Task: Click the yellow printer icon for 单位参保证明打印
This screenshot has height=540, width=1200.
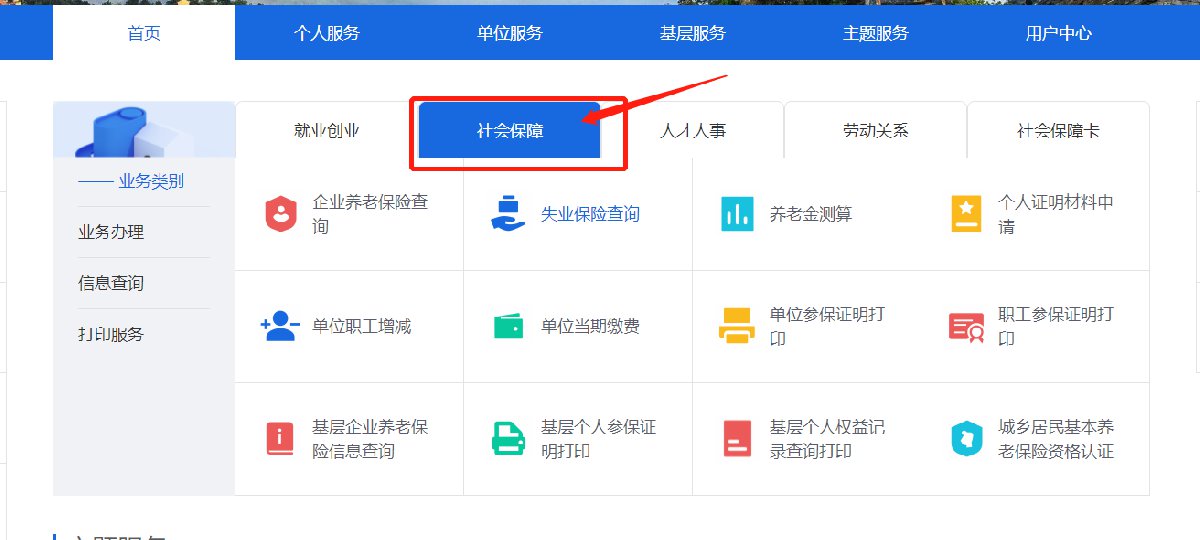Action: (738, 326)
